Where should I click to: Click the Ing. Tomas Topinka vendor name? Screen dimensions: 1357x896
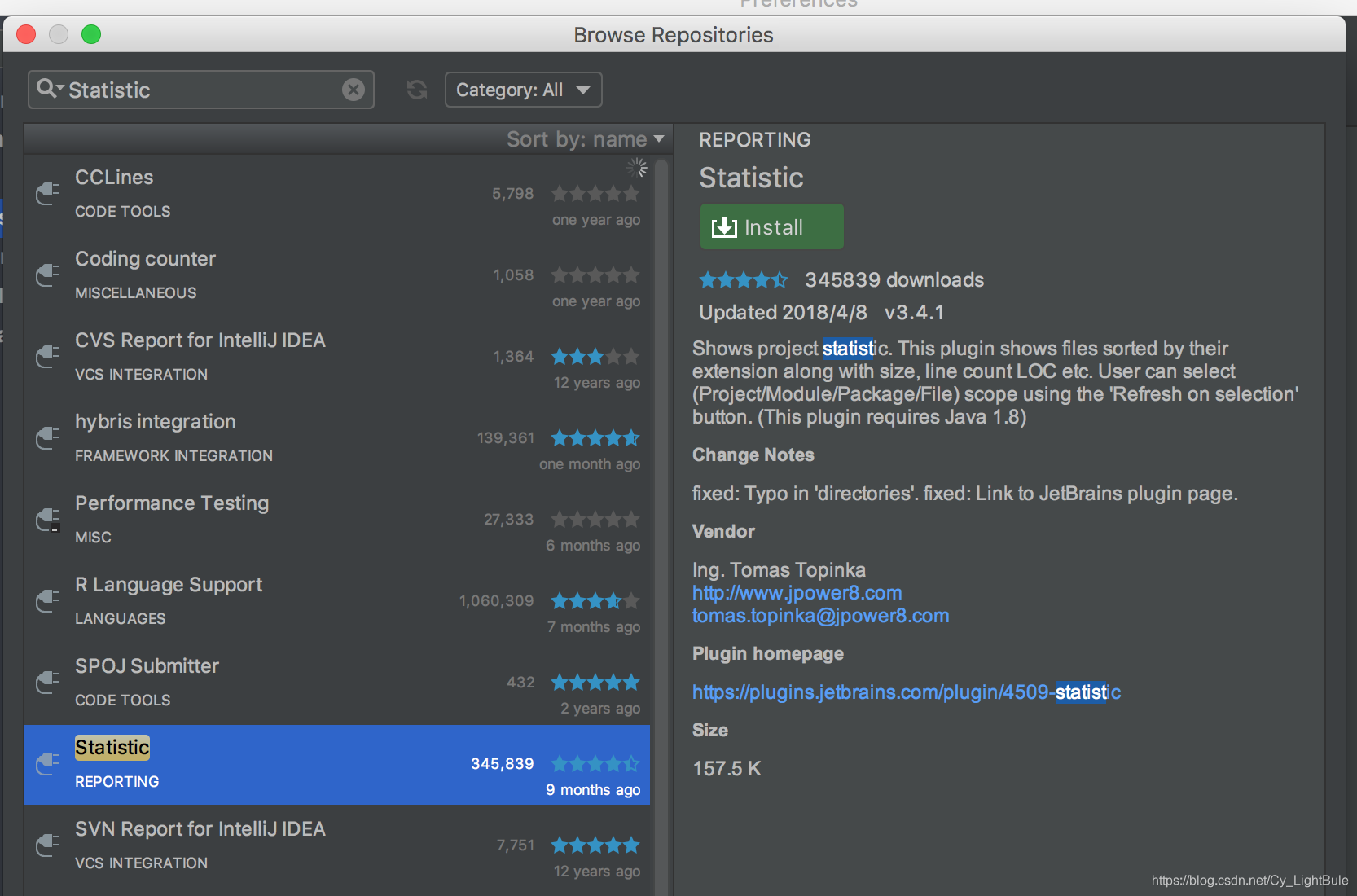click(779, 569)
